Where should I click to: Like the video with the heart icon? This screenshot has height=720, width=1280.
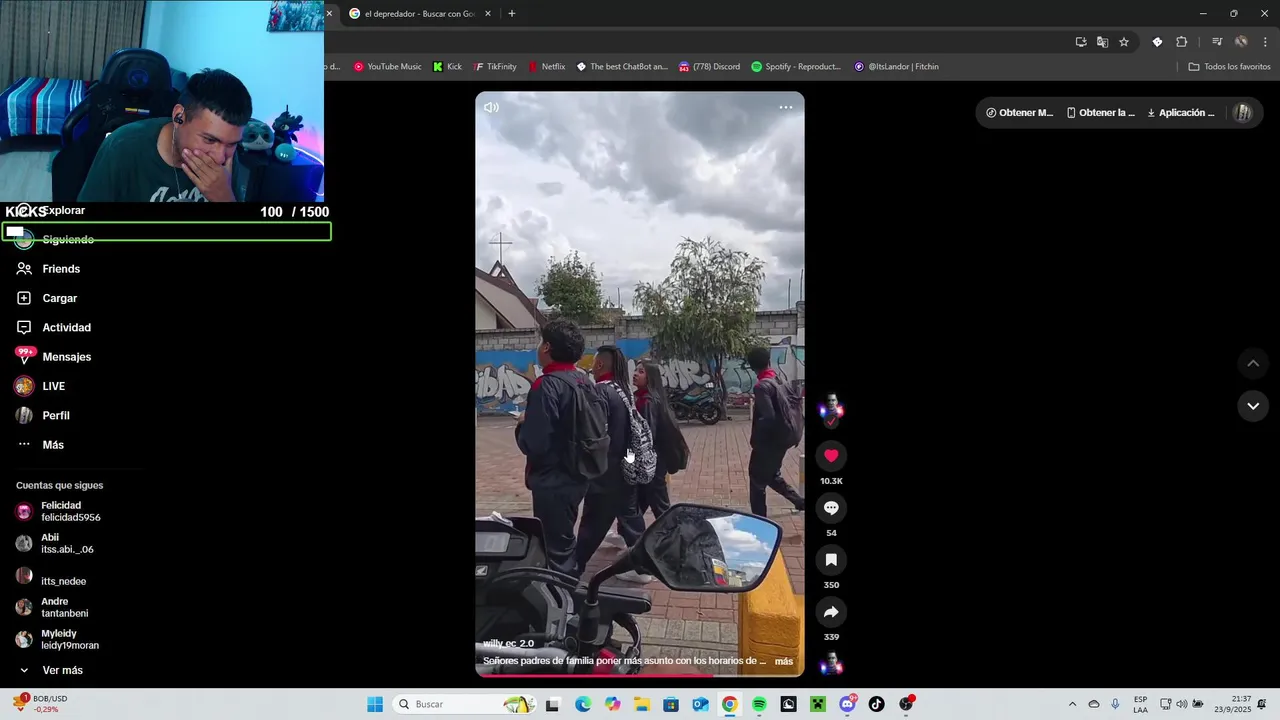click(x=831, y=456)
